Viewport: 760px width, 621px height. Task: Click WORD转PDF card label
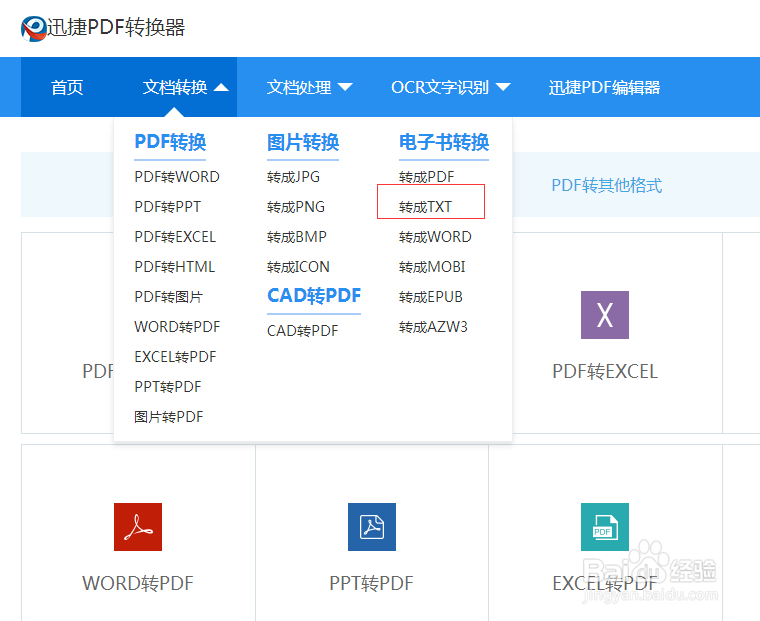pos(138,584)
